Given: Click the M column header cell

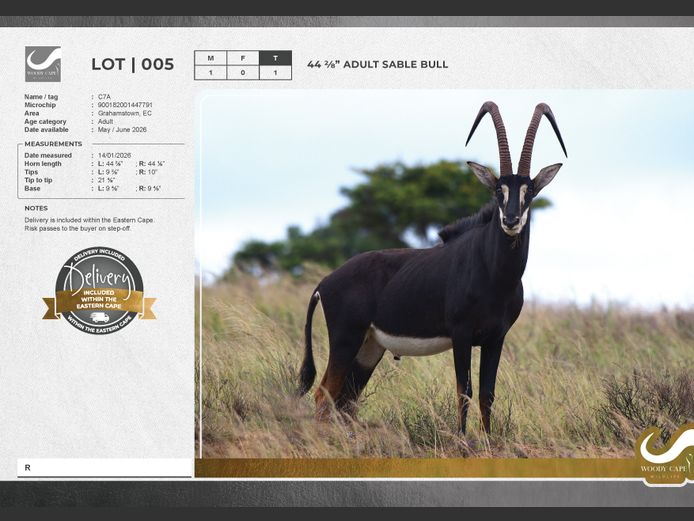Looking at the screenshot, I should (211, 58).
